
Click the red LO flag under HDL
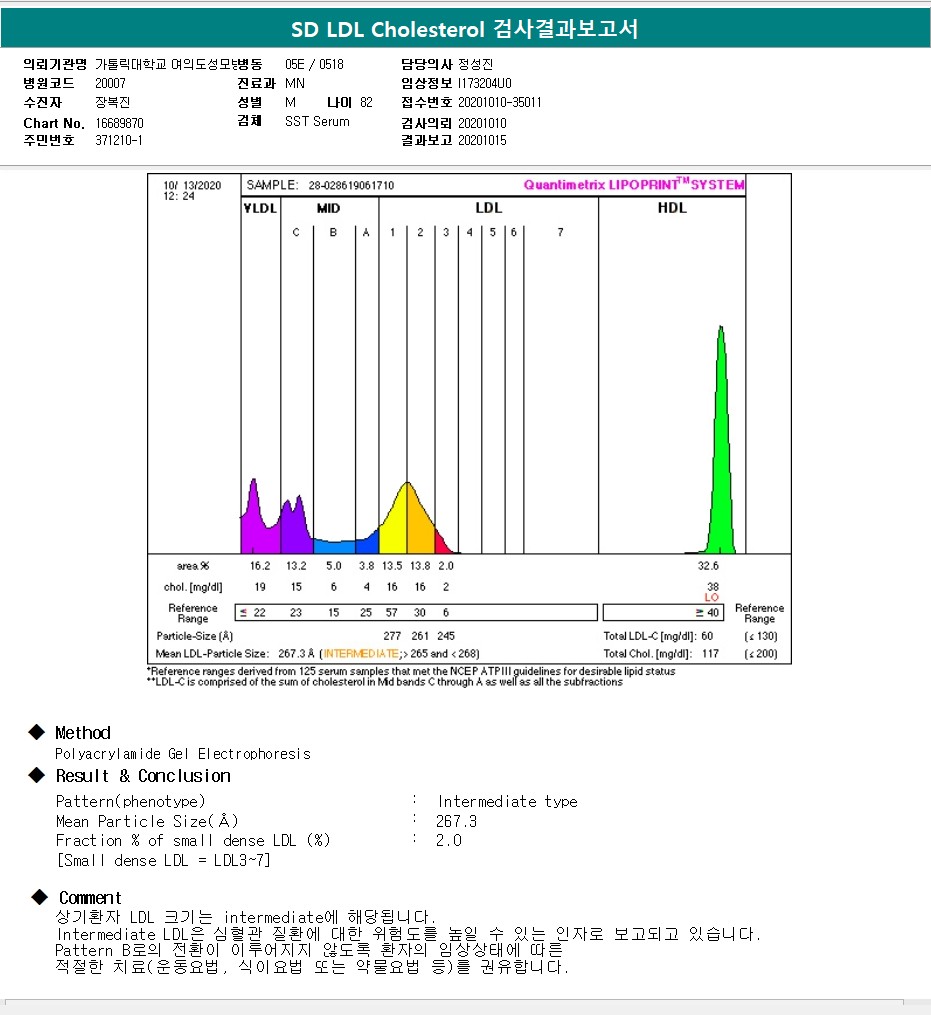tap(712, 597)
